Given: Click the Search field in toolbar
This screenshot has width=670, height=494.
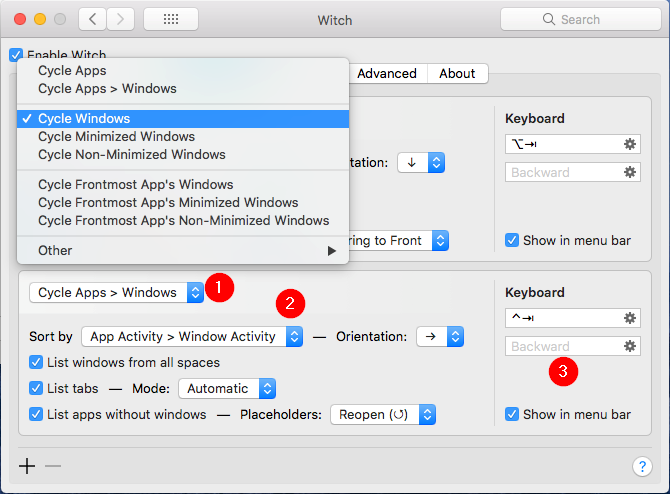Looking at the screenshot, I should (x=581, y=19).
